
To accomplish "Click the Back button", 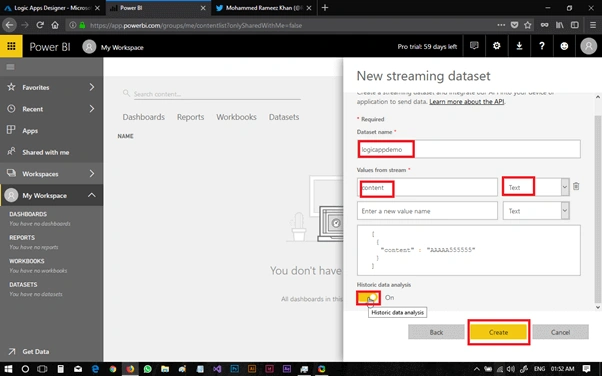I will 436,332.
